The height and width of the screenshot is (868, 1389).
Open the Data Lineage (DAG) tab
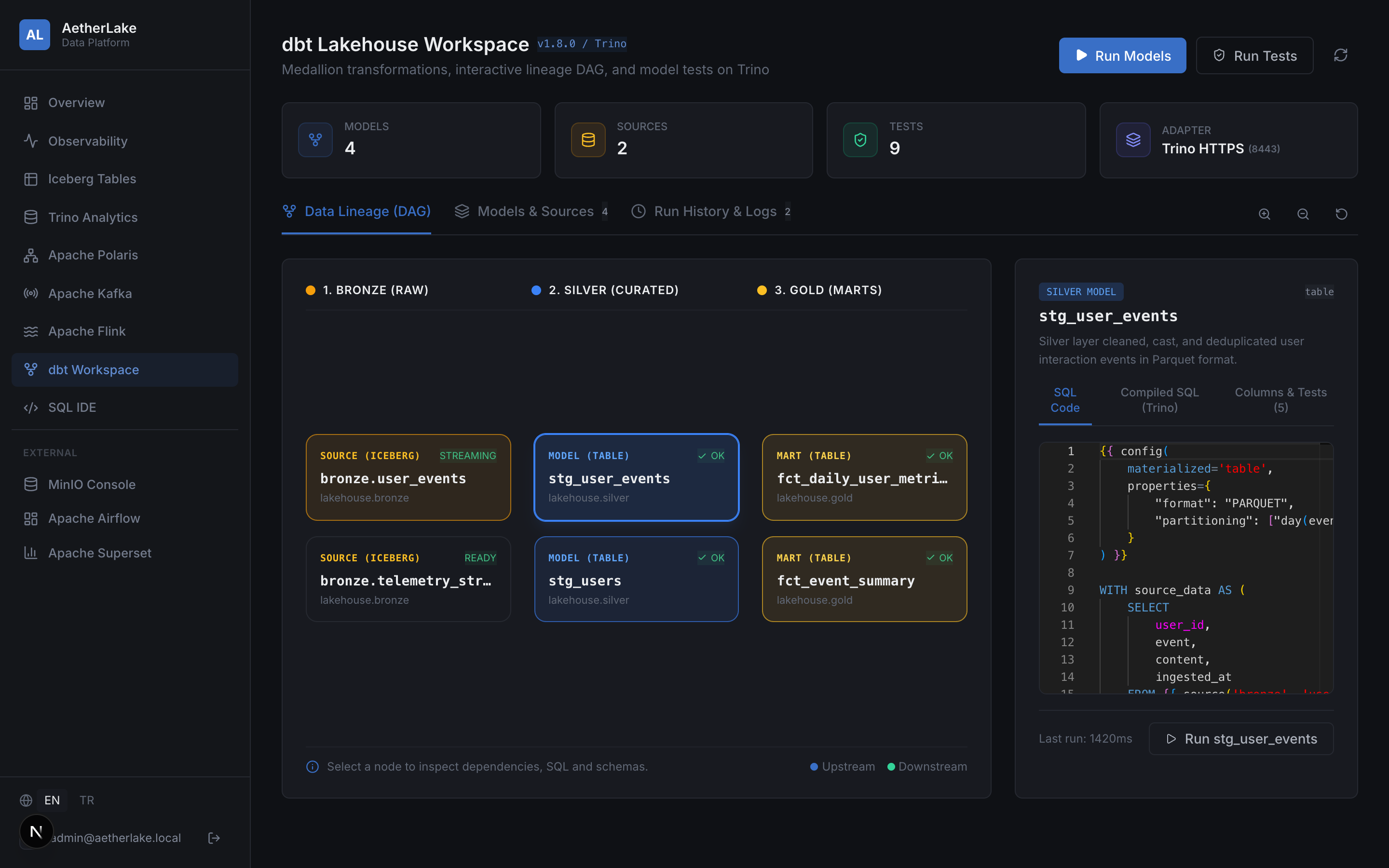pos(356,212)
